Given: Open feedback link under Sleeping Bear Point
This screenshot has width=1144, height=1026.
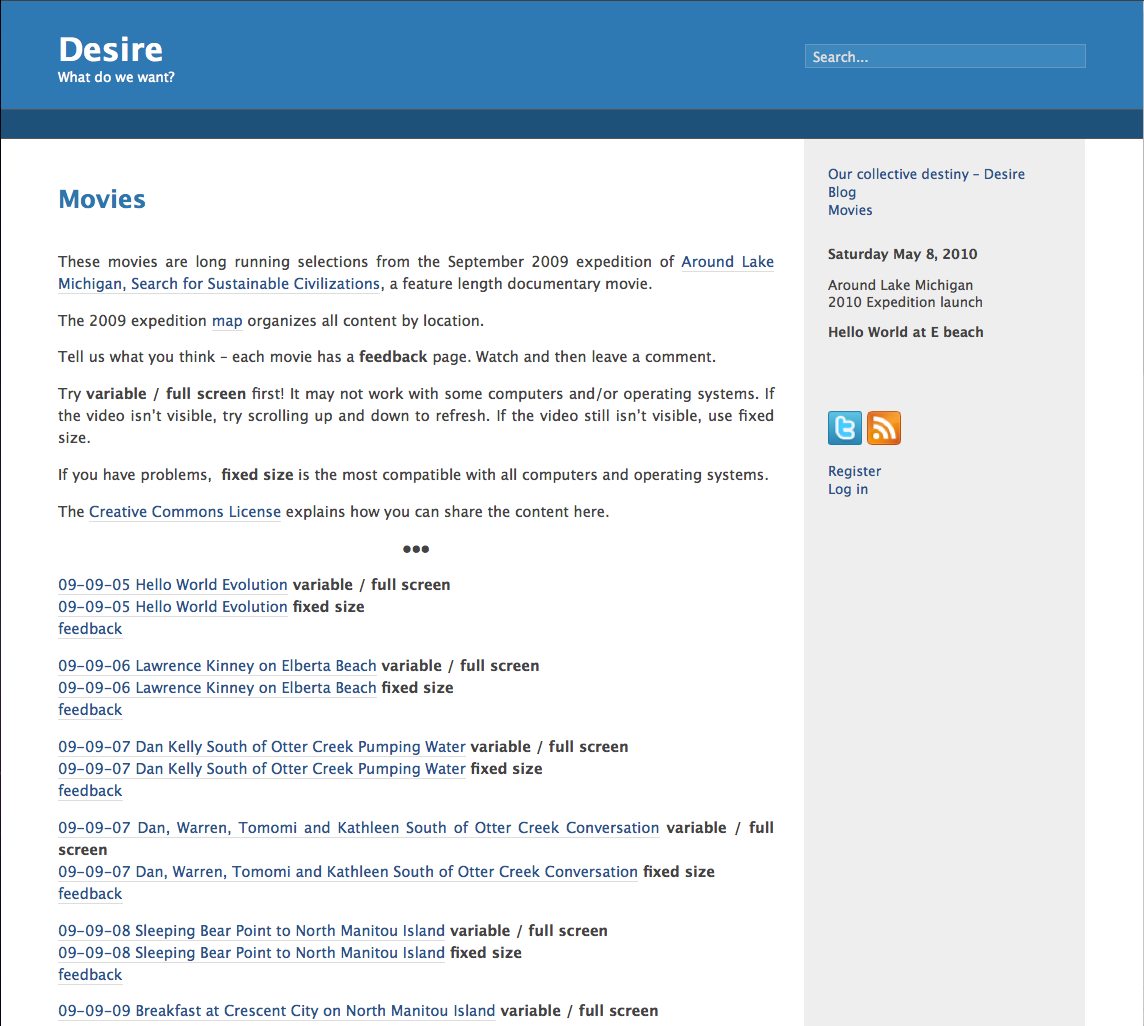Looking at the screenshot, I should 90,974.
